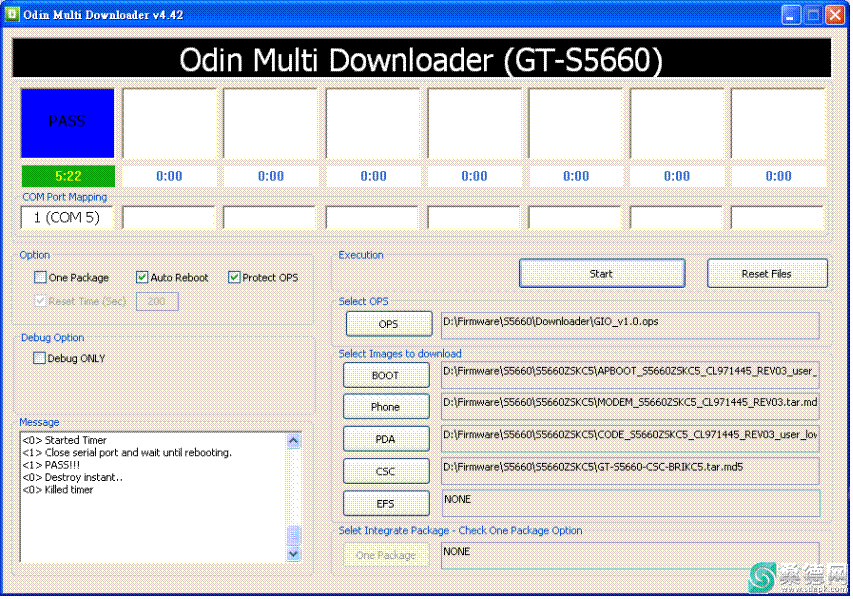Image resolution: width=853 pixels, height=599 pixels.
Task: Click the OPS path field GIO_v1.0.ops
Action: [630, 325]
